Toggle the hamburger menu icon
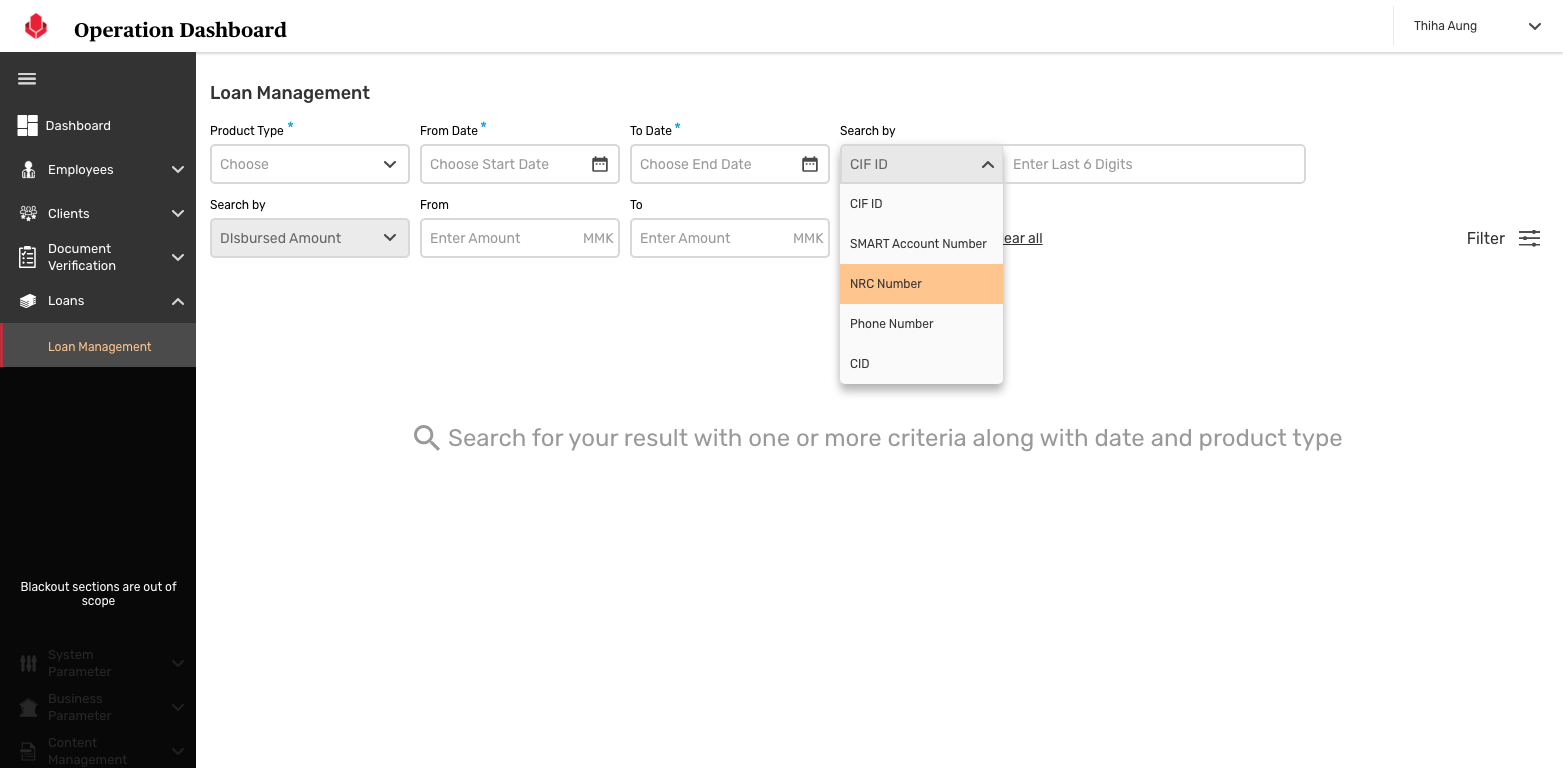 click(27, 79)
